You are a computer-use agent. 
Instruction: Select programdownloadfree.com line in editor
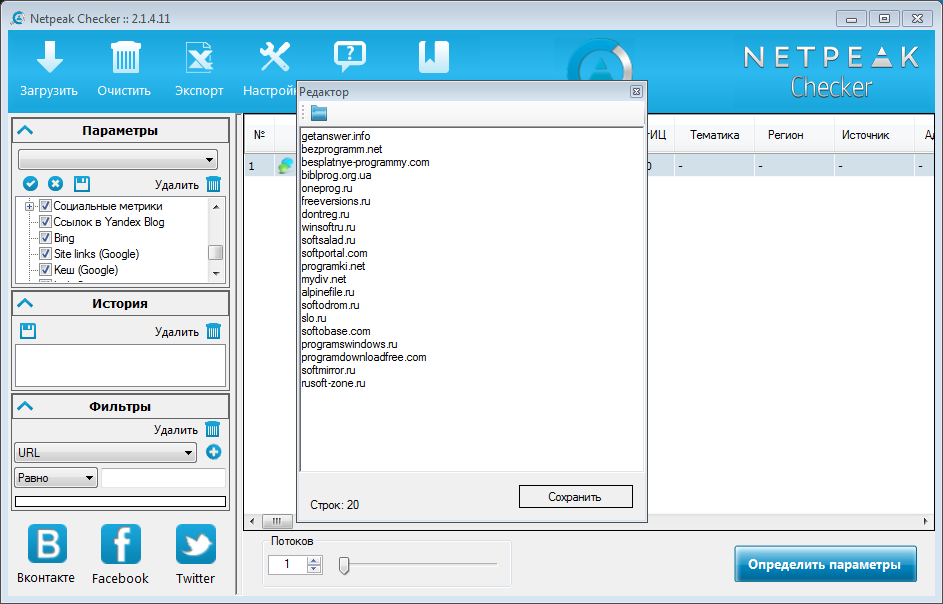point(364,357)
